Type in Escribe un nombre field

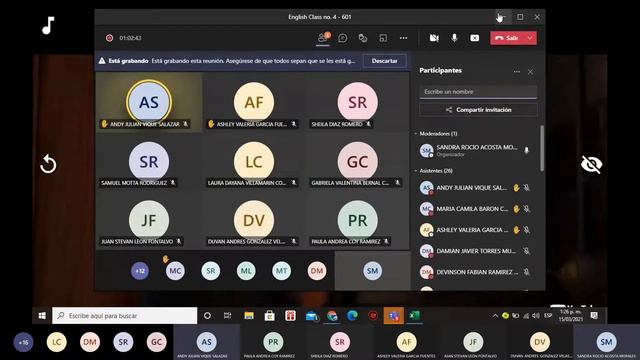478,92
